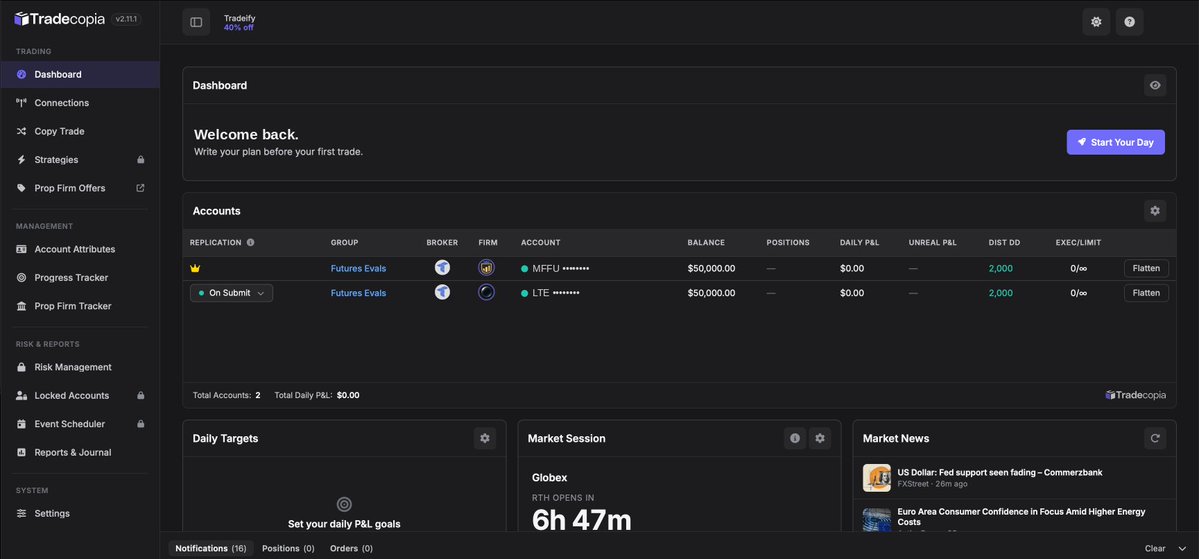The image size is (1199, 559).
Task: Click MFFU dist DD value 2,000
Action: (1000, 268)
